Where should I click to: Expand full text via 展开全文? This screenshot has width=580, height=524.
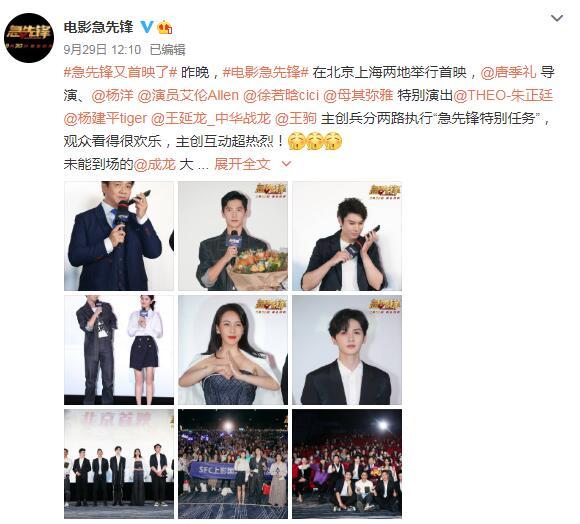(242, 164)
